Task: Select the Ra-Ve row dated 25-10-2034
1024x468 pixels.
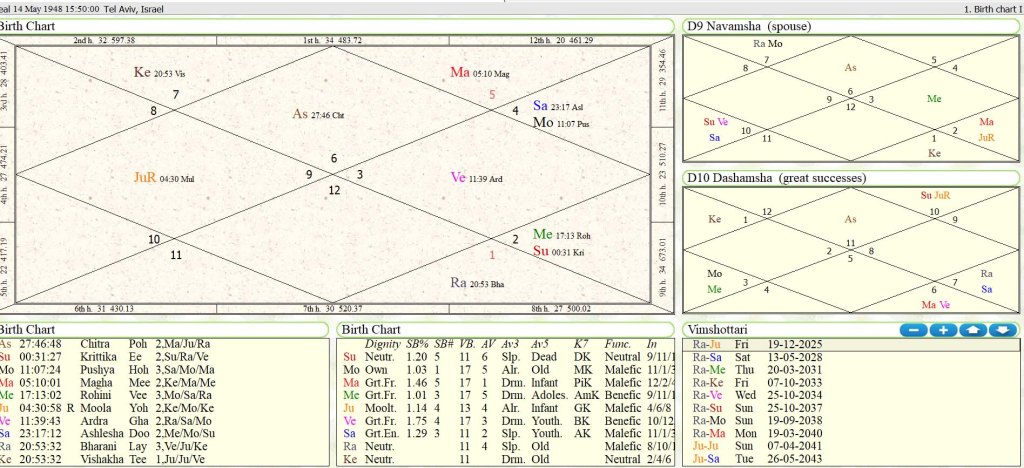Action: 760,396
